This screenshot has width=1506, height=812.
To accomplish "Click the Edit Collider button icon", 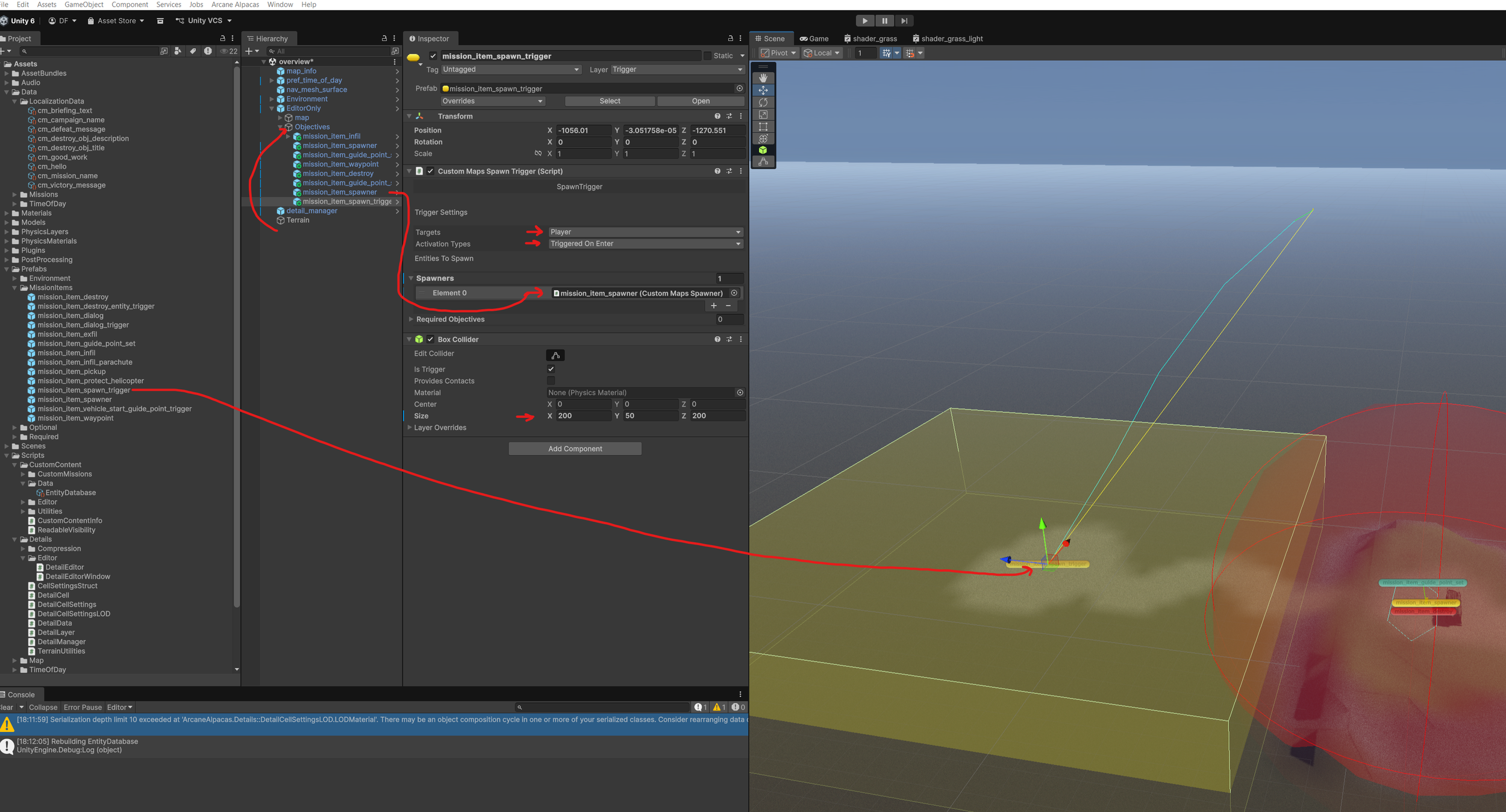I will click(x=555, y=355).
